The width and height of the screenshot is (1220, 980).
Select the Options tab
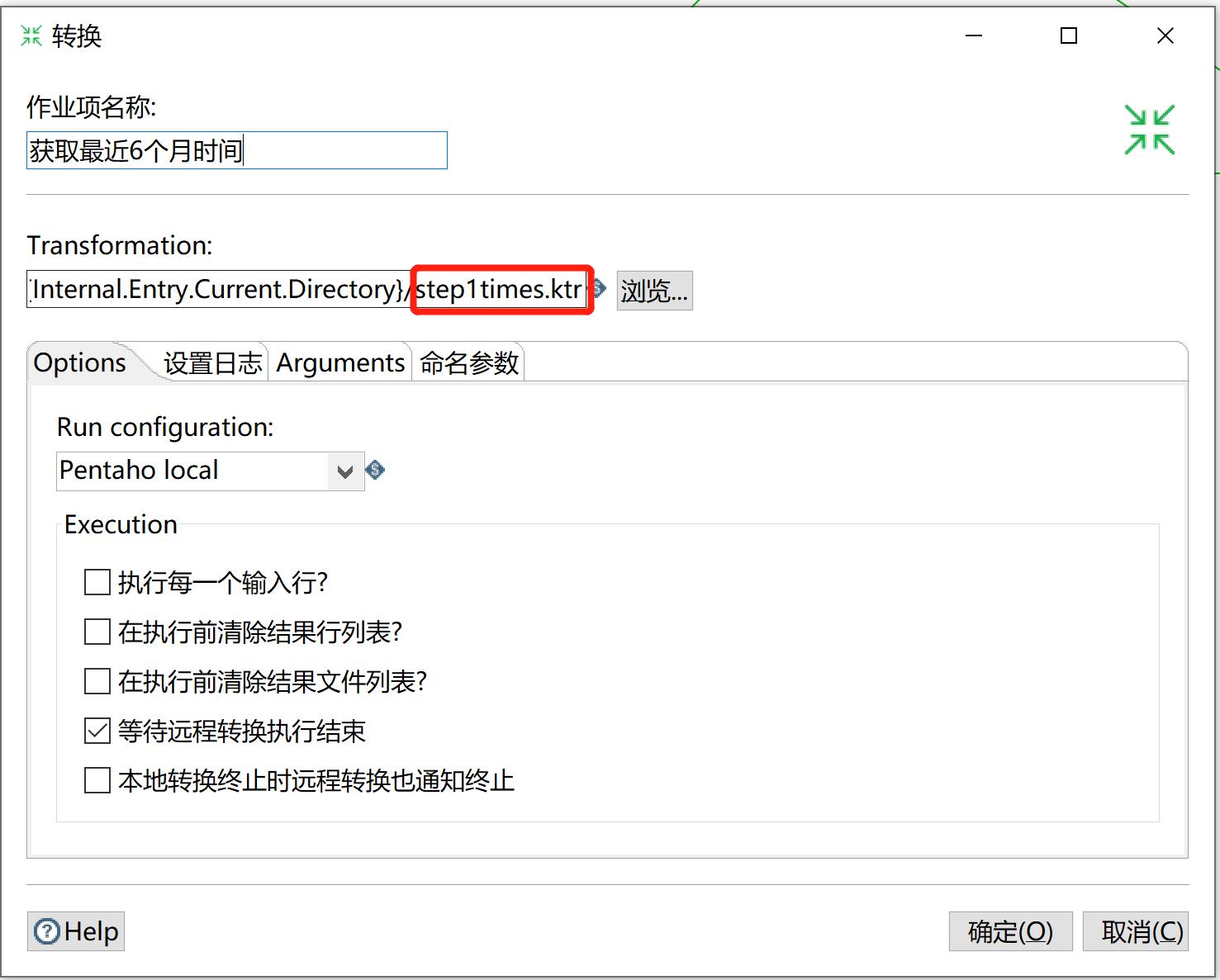[80, 362]
